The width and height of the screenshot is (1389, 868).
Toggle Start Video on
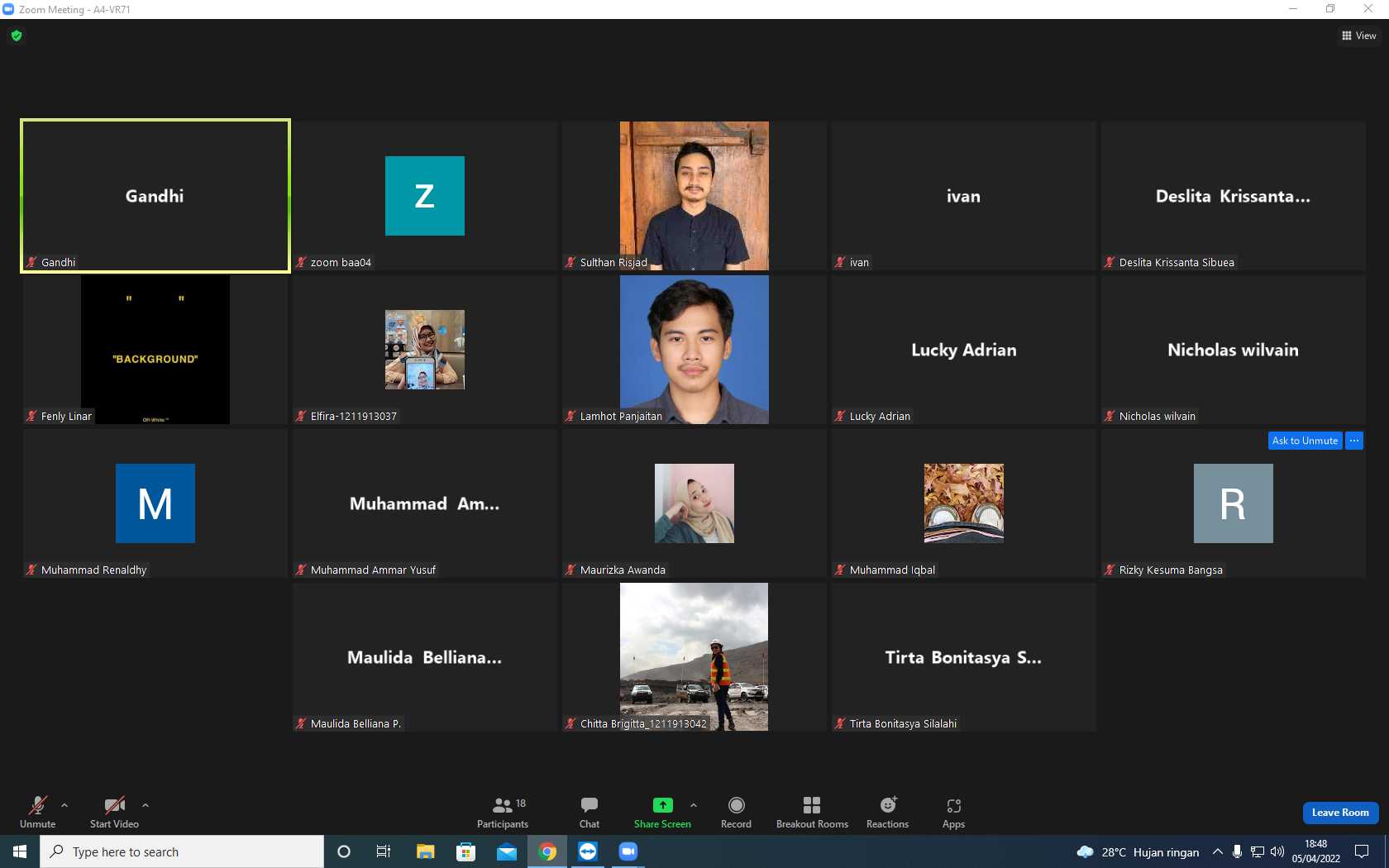(114, 813)
